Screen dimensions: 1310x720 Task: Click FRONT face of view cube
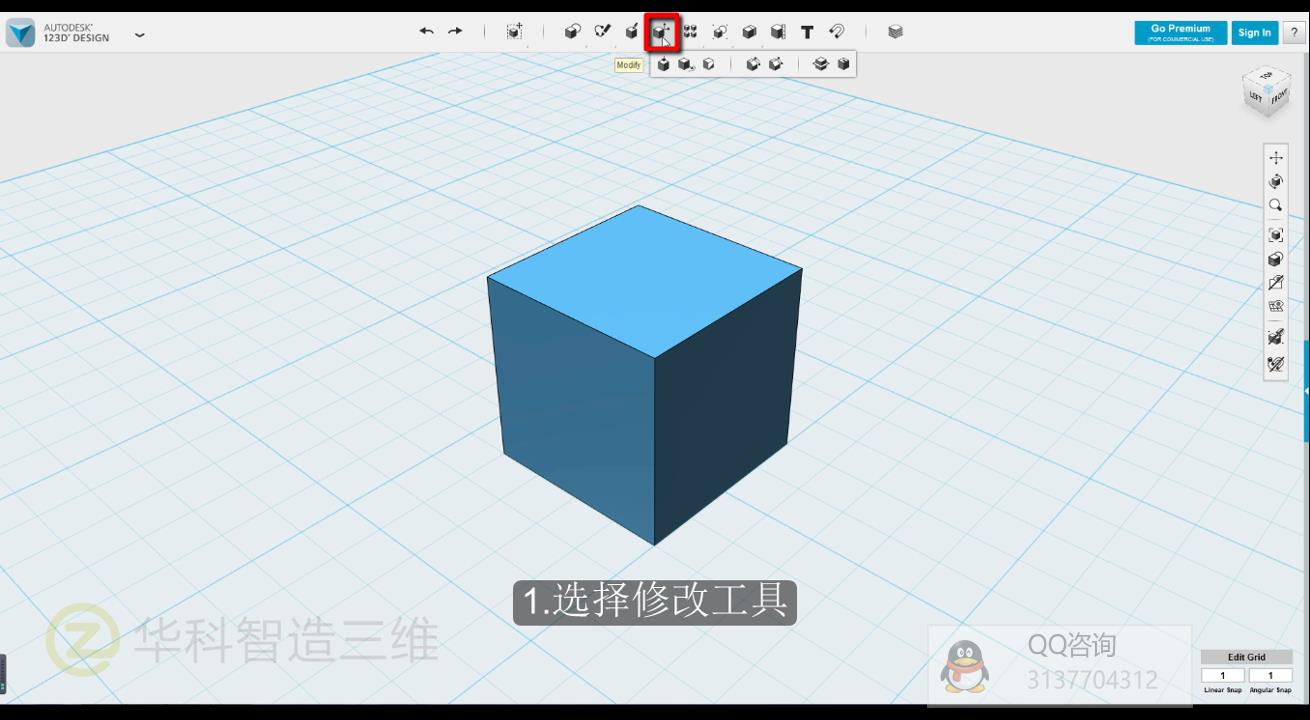click(1279, 97)
